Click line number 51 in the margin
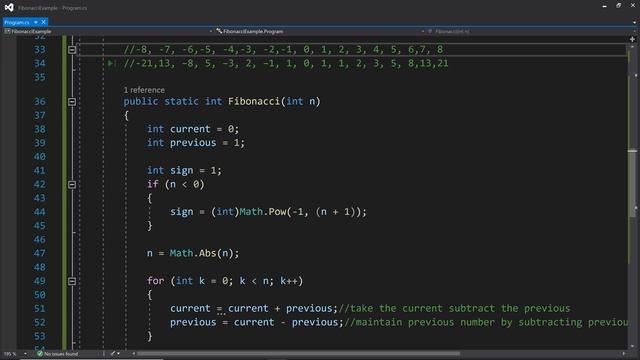Viewport: 640px width, 360px height. 40,309
